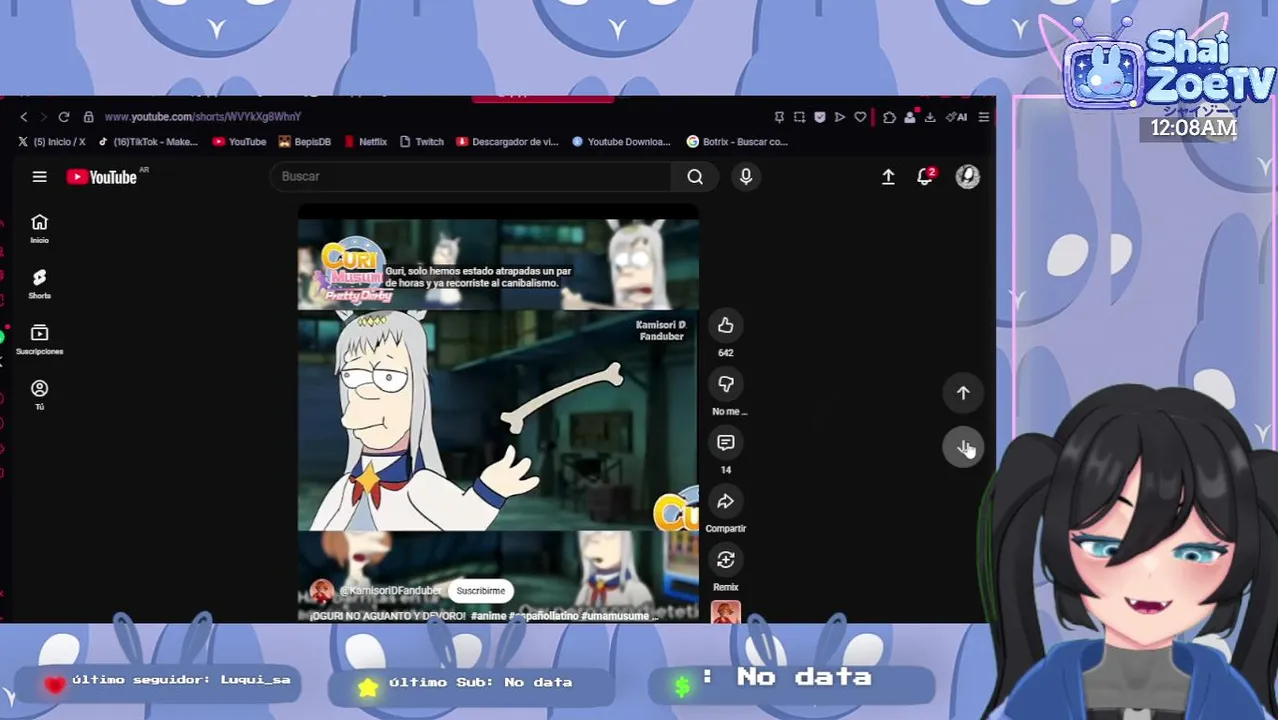Open the Botrix bookmark
Image resolution: width=1278 pixels, height=720 pixels.
pyautogui.click(x=737, y=142)
